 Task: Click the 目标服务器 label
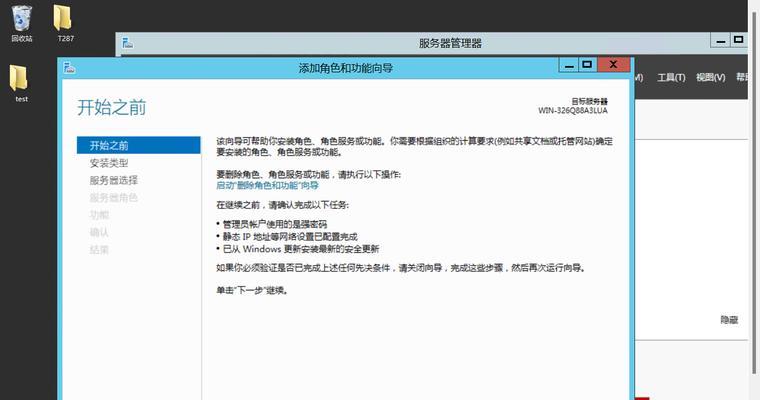coord(589,101)
